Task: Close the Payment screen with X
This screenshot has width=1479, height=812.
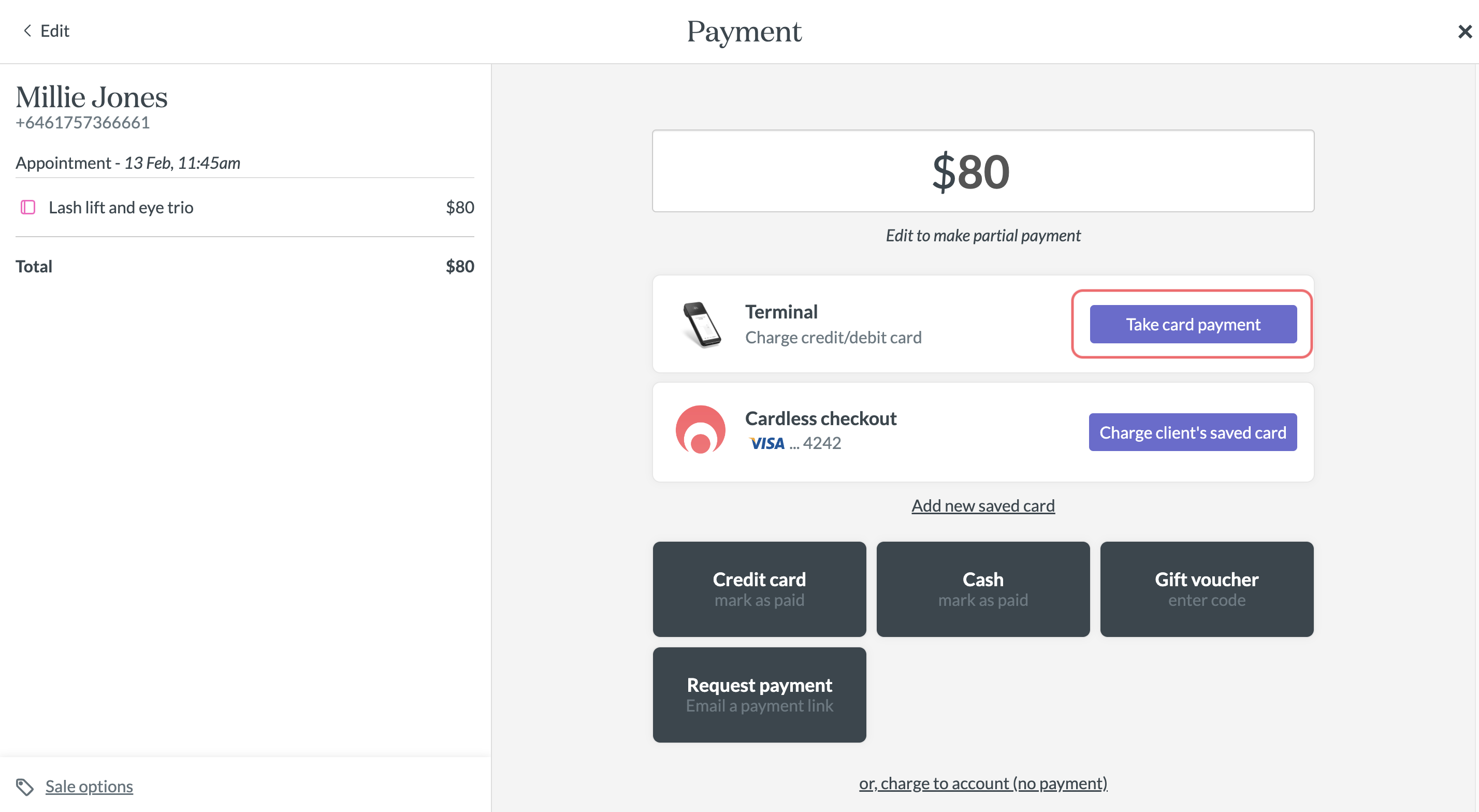Action: [1465, 32]
